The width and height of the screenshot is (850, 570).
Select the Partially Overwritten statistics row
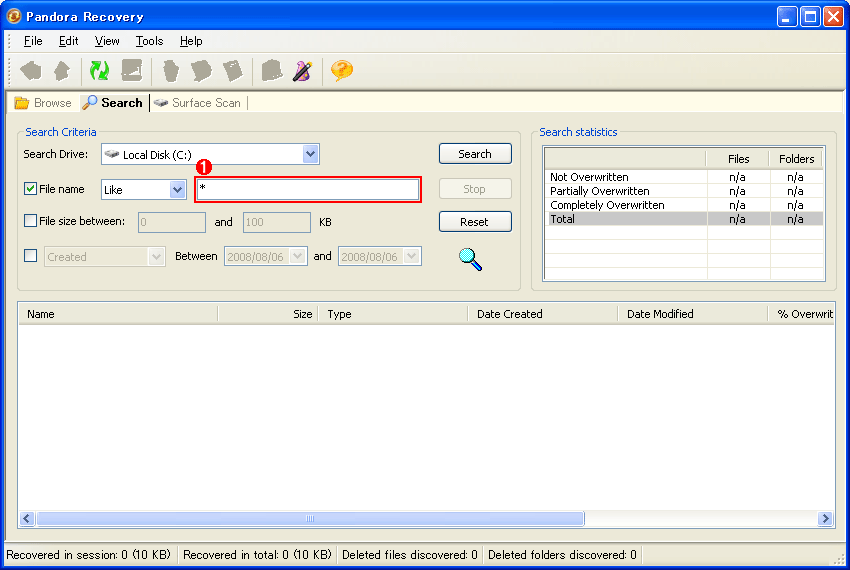point(685,191)
